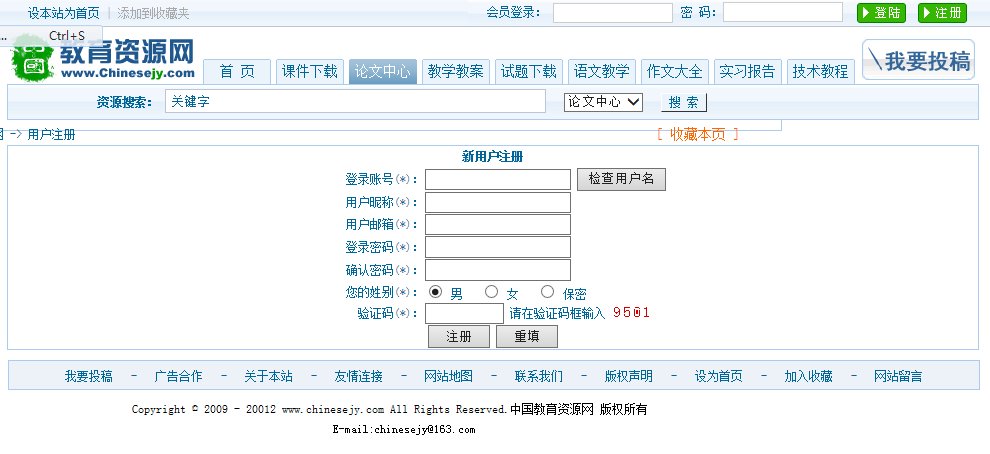Click the 设本站为首页 link
This screenshot has height=454, width=990.
click(x=64, y=13)
